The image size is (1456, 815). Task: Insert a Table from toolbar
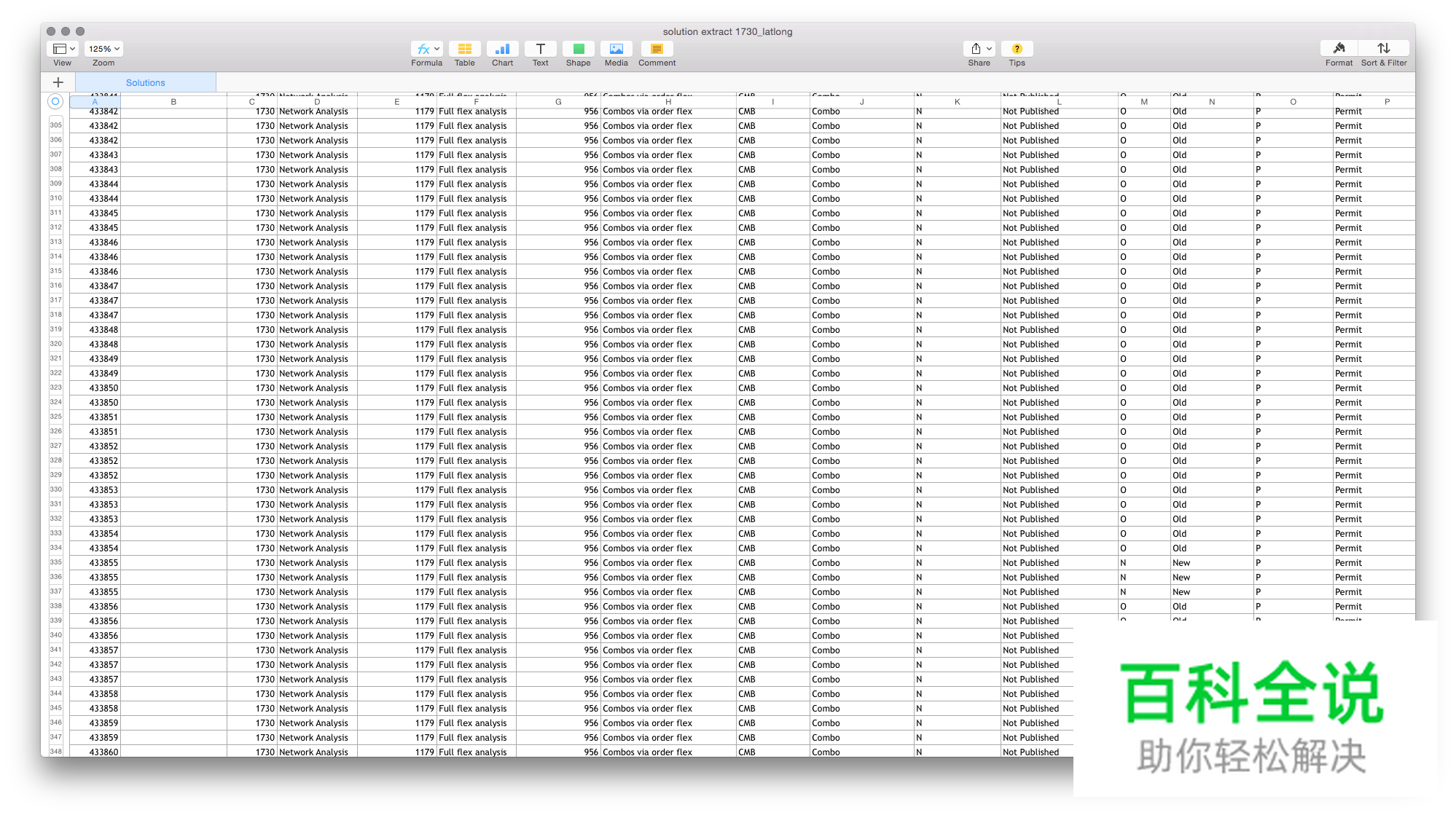tap(464, 49)
